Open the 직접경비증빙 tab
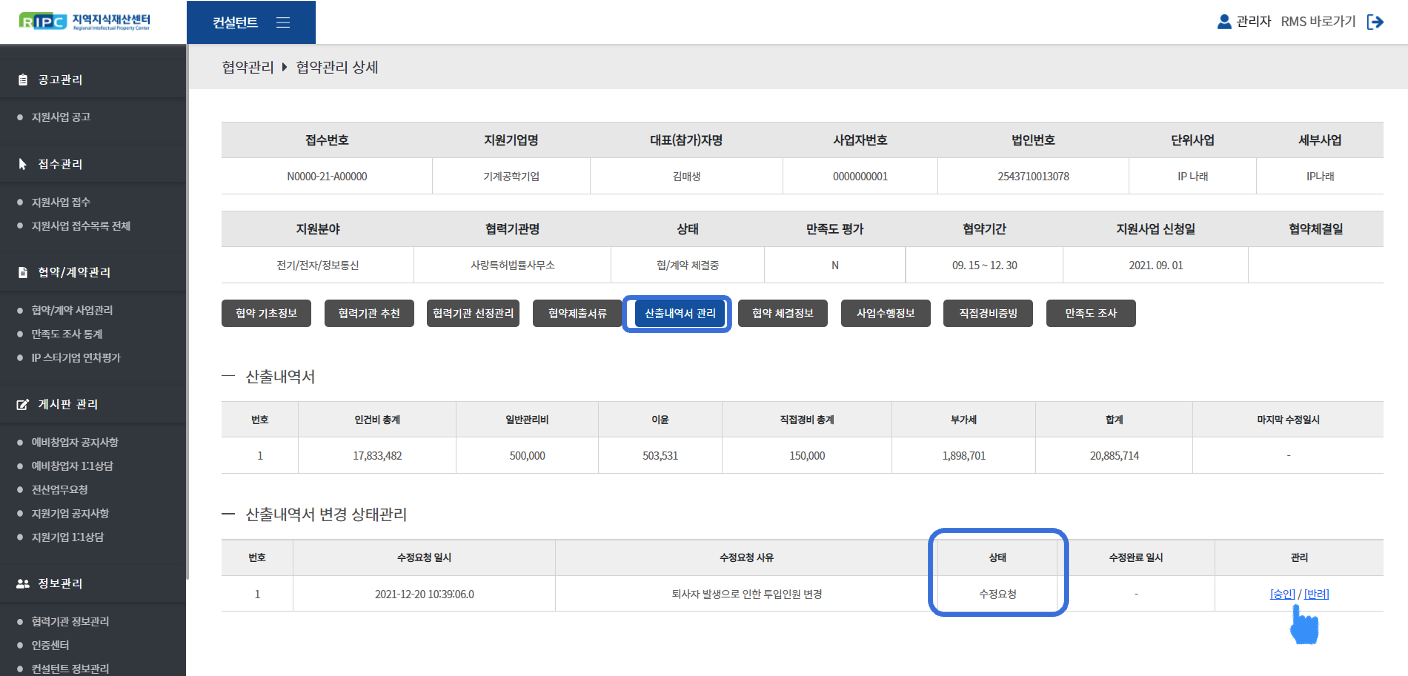Screen dimensions: 1408x676 987,314
